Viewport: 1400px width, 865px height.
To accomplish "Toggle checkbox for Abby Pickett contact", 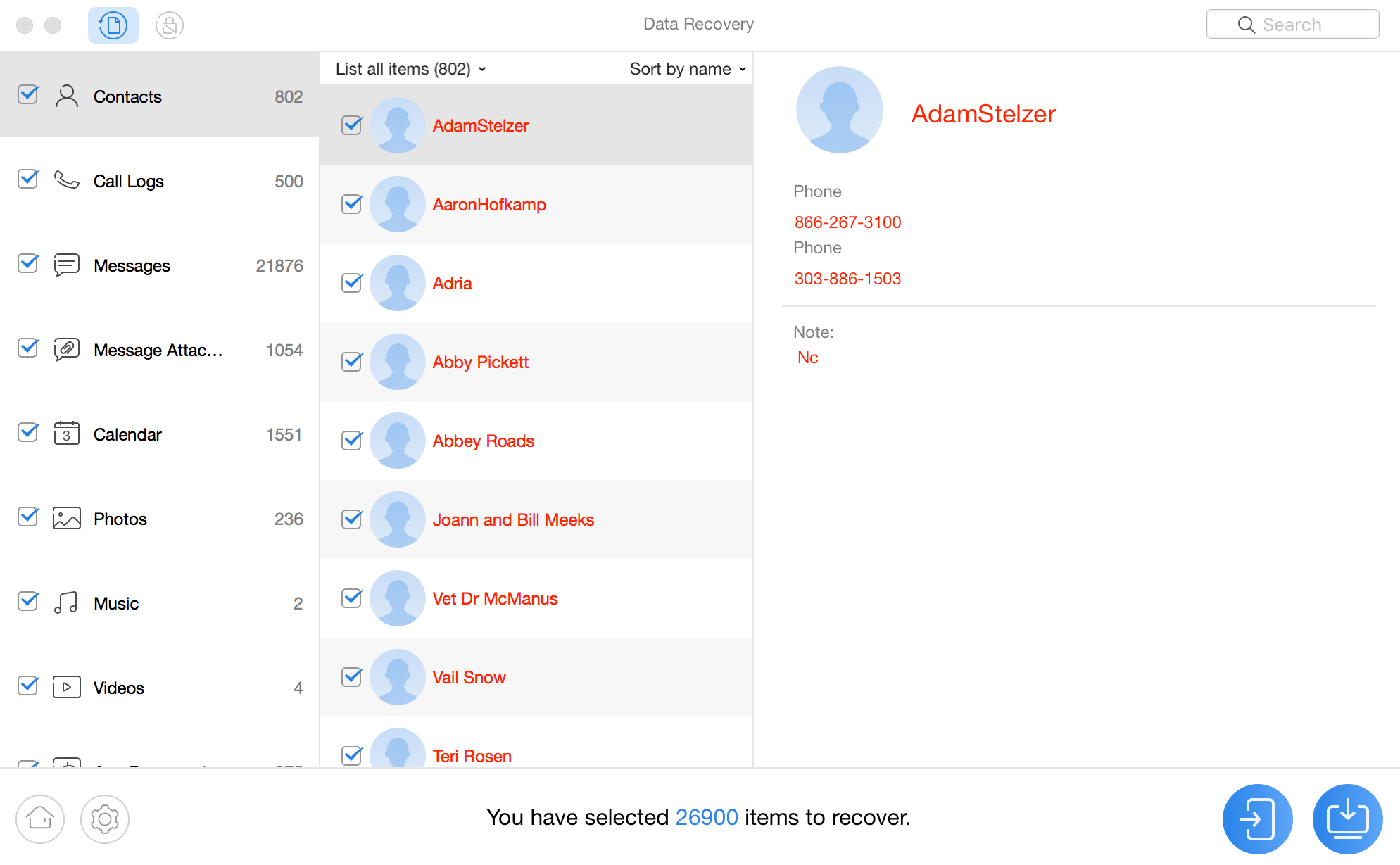I will (x=351, y=361).
